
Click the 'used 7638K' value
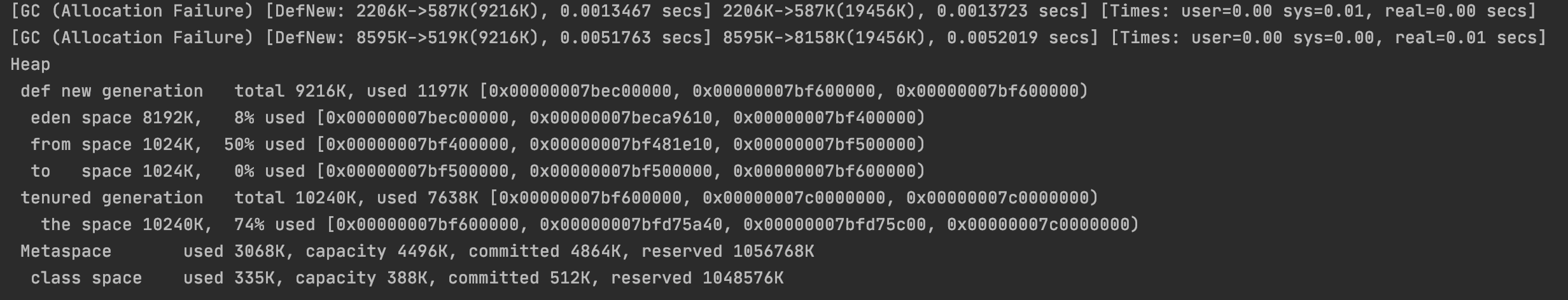point(427,198)
